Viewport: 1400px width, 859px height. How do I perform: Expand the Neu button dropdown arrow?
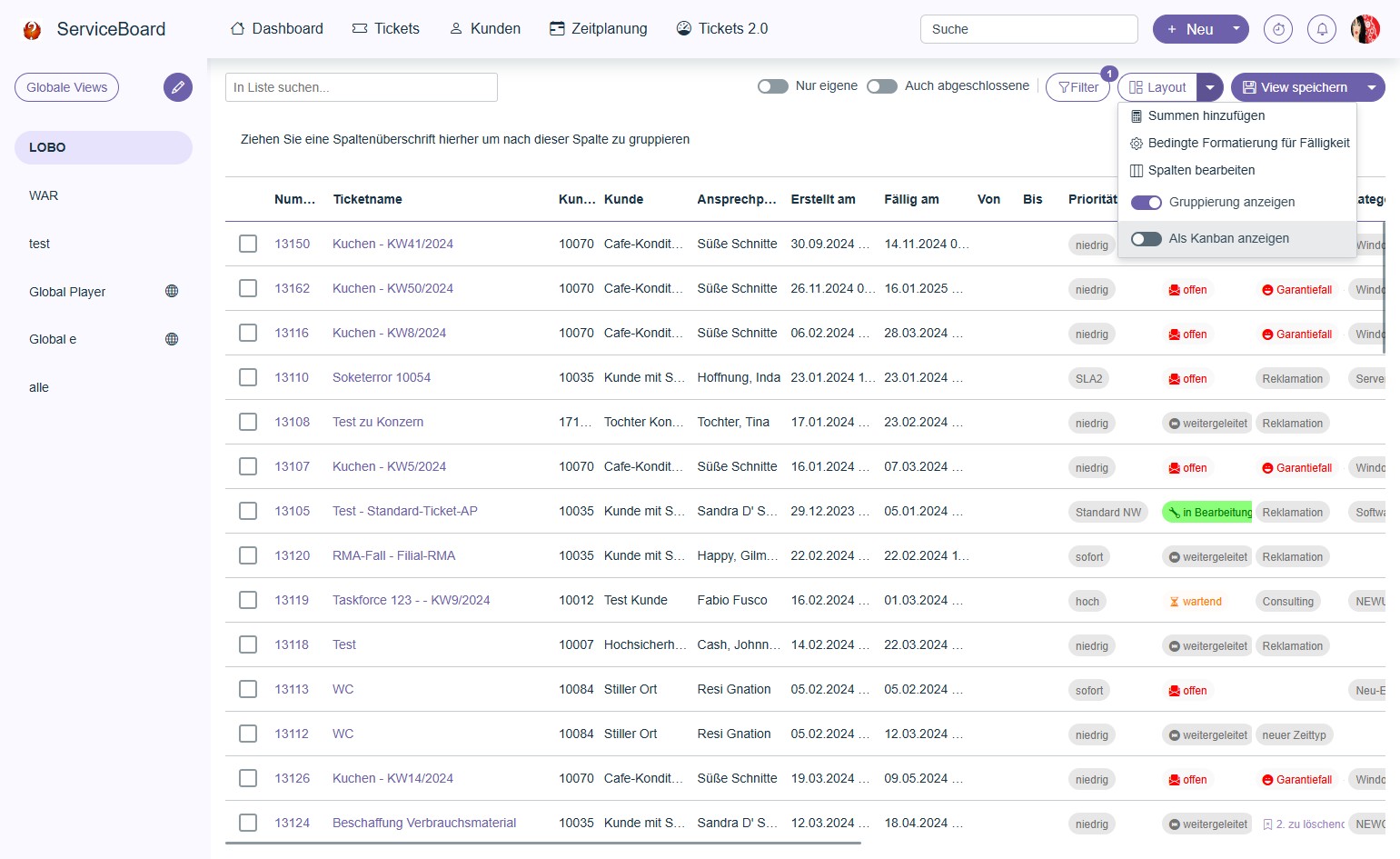[x=1236, y=29]
